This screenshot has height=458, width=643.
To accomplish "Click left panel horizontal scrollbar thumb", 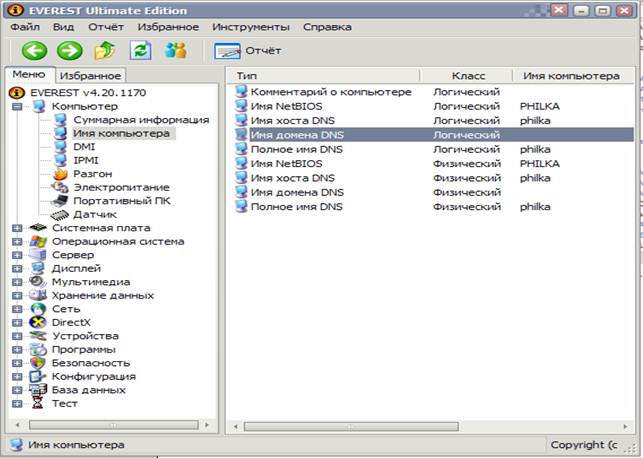I will [x=114, y=425].
